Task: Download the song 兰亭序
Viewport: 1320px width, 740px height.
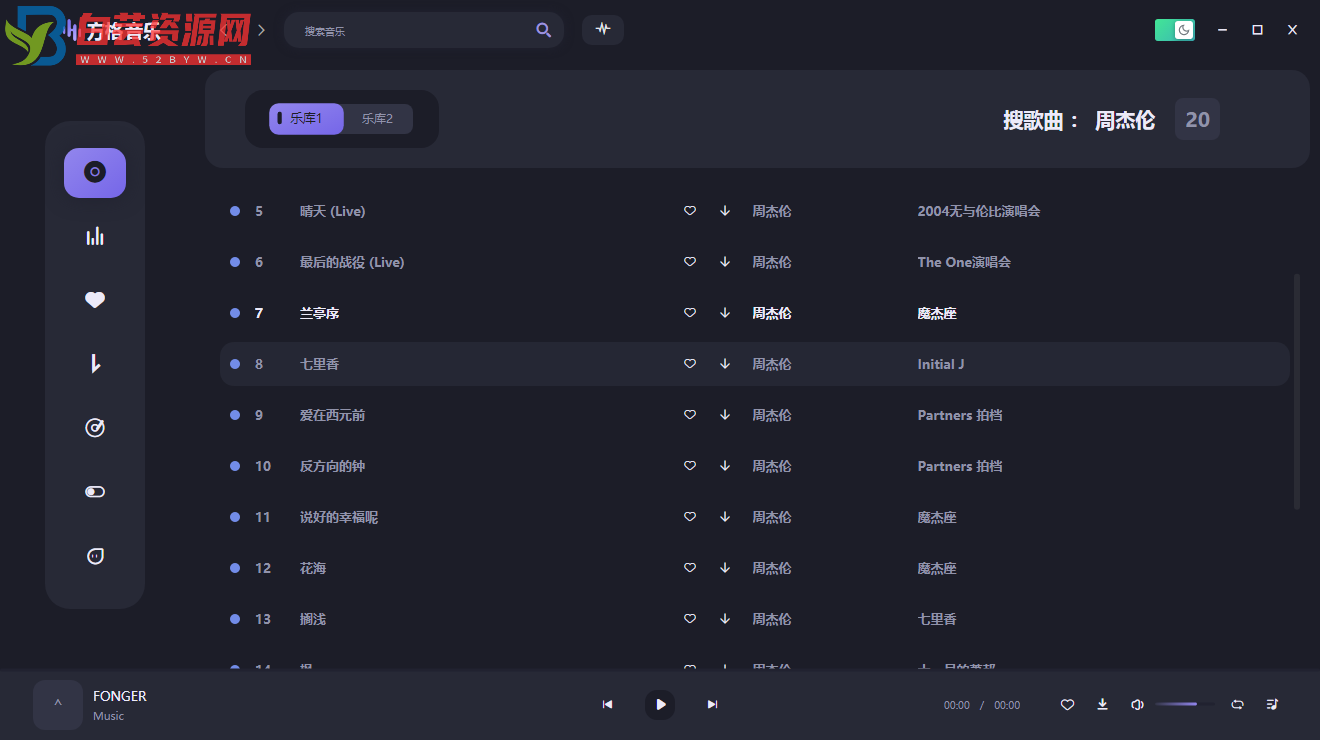Action: 725,313
